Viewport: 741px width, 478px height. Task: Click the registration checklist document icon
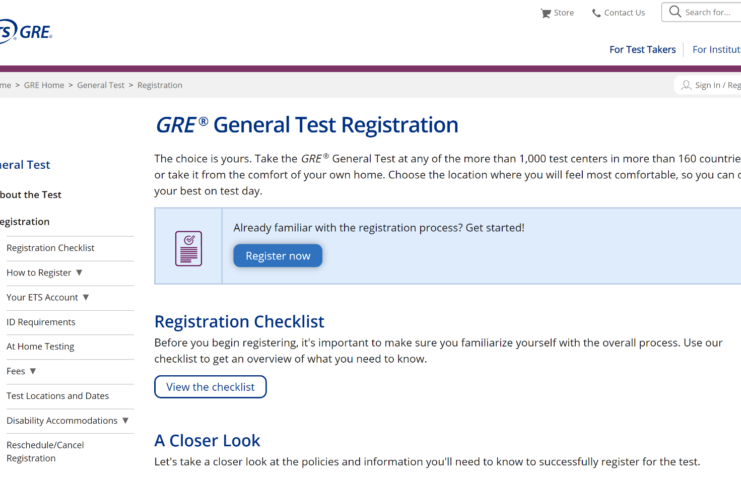coord(188,247)
